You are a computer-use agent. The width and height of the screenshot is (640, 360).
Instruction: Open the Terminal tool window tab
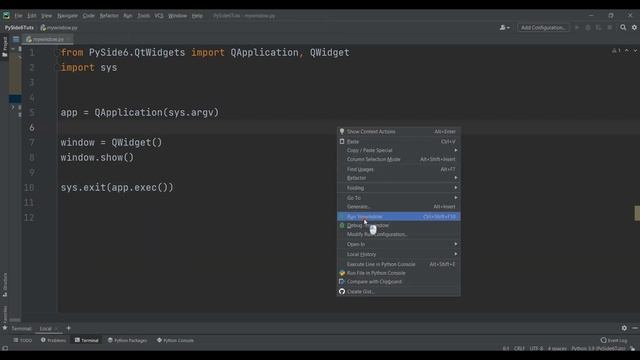point(87,340)
